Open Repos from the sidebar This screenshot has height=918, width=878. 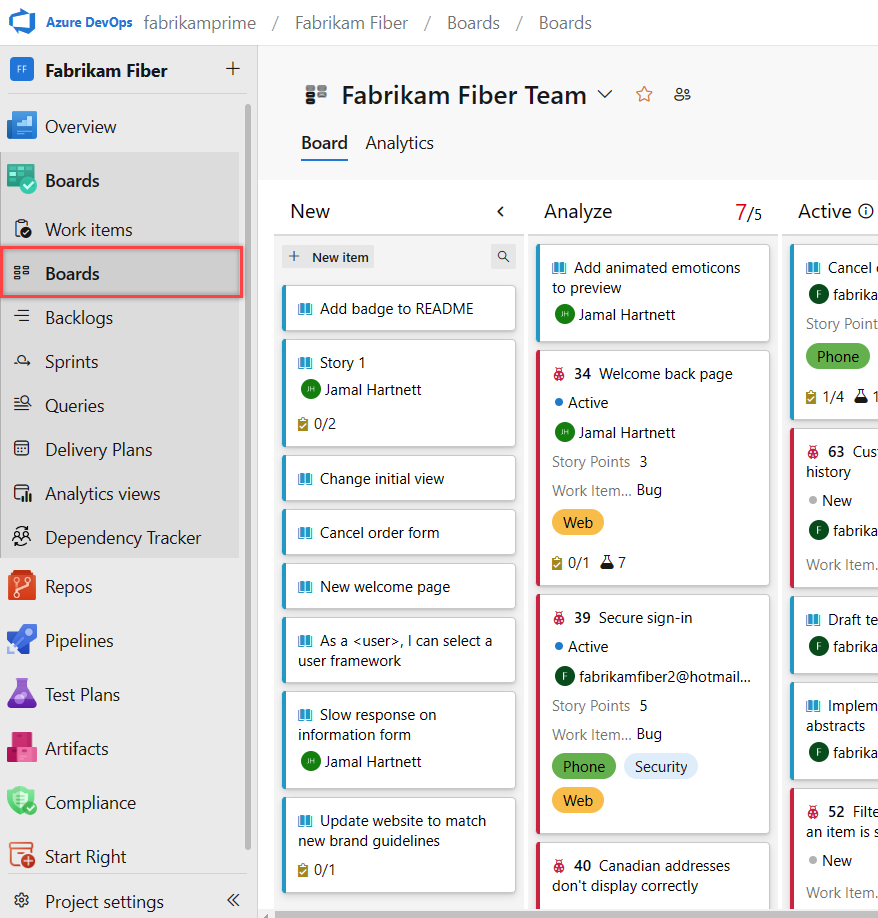coord(68,587)
